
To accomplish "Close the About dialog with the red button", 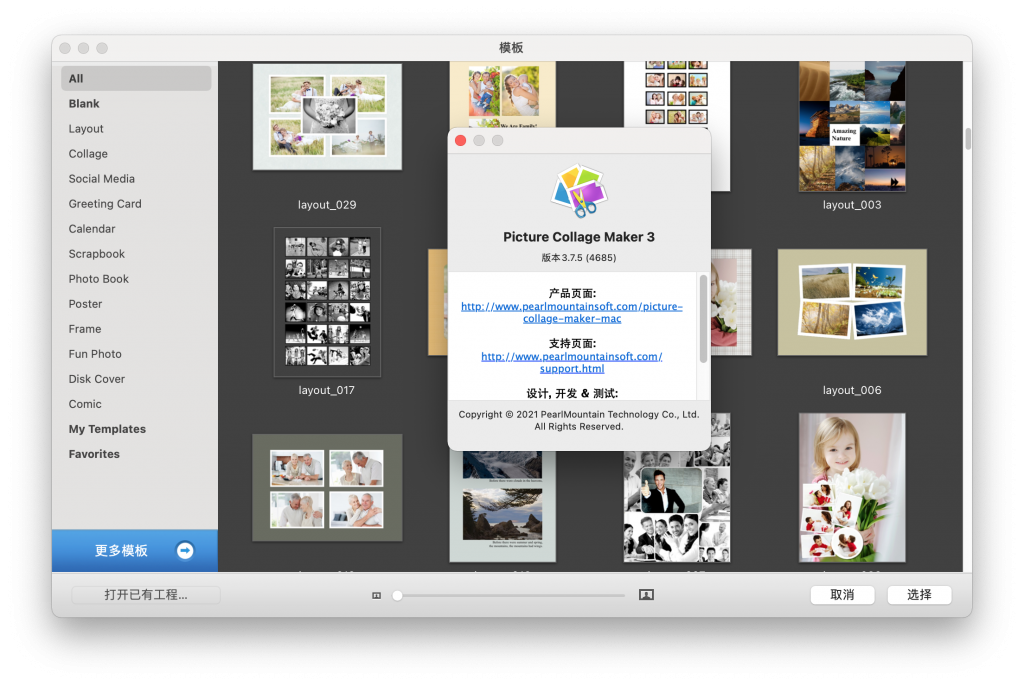I will coord(460,140).
